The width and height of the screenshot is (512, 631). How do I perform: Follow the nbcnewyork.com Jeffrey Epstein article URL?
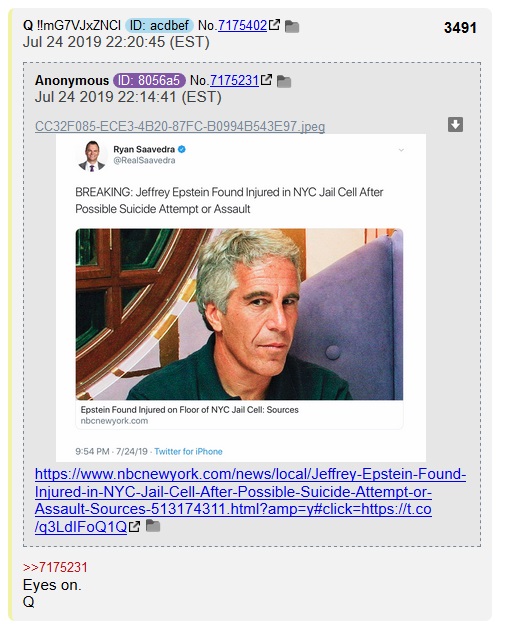point(250,500)
